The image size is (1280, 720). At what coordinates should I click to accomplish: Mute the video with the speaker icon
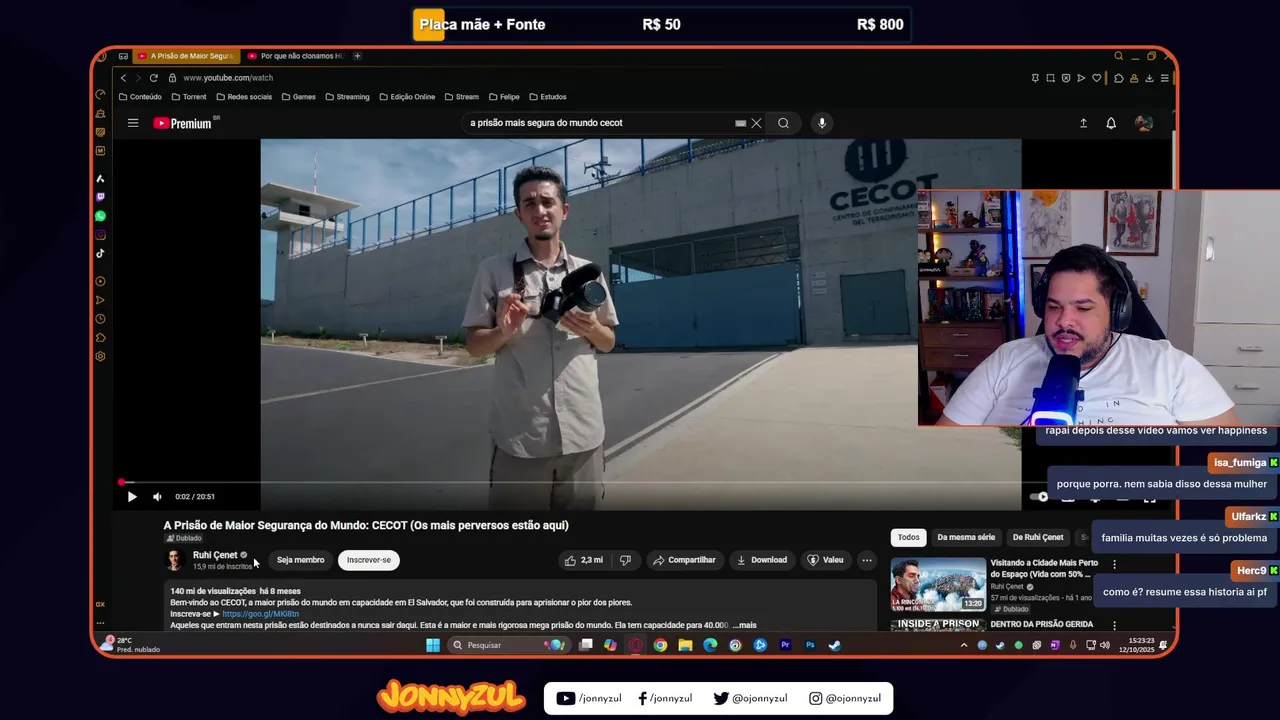click(157, 496)
